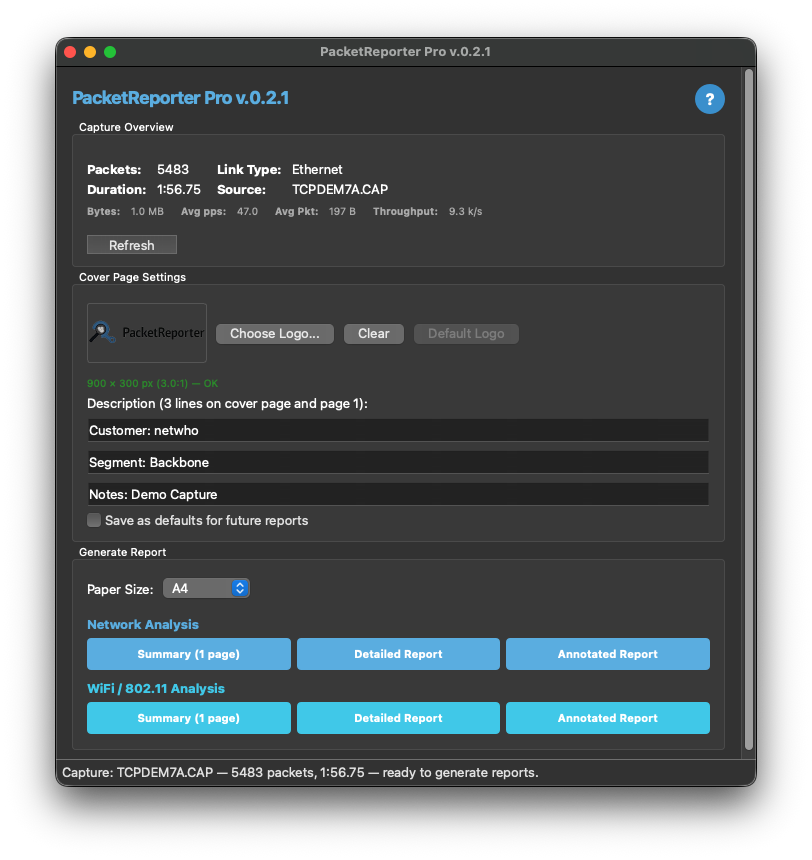Generate Network Analysis Annotated Report
This screenshot has width=812, height=860.
[x=608, y=654]
